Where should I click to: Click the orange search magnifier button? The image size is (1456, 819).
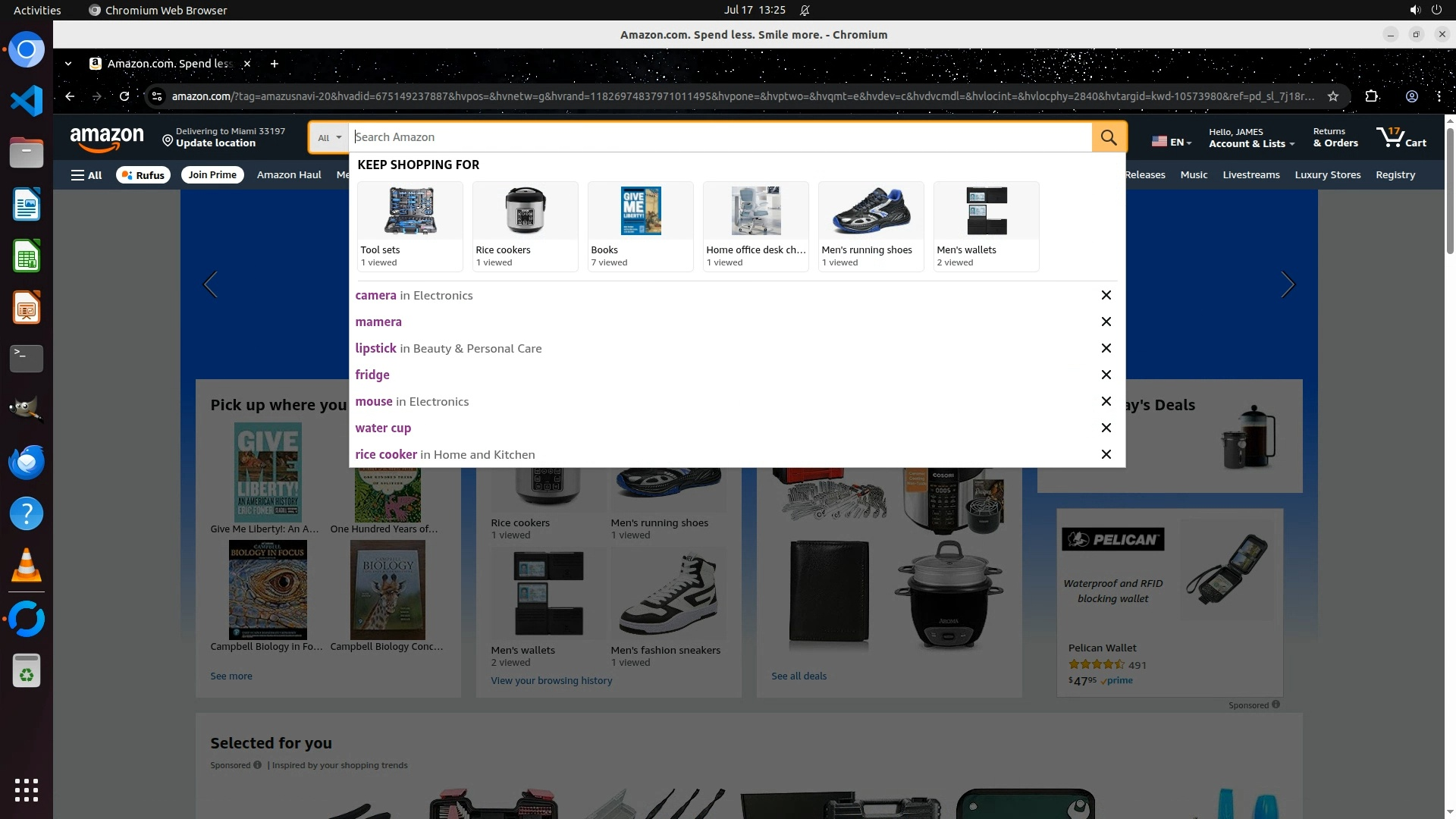tap(1109, 137)
